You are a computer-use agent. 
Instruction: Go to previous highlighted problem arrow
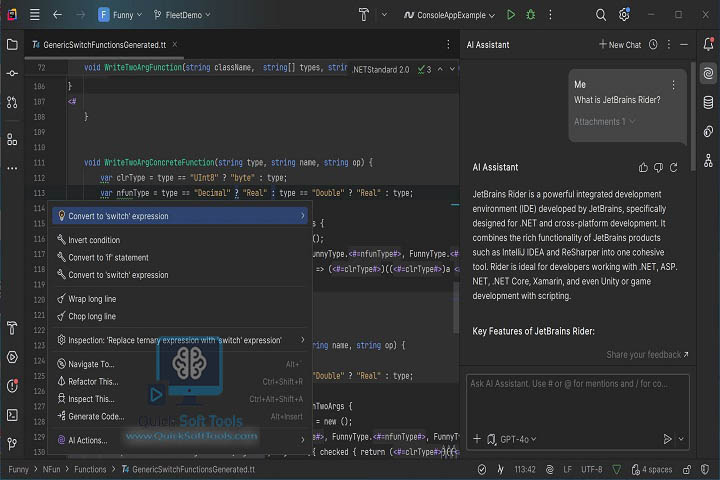[x=440, y=69]
